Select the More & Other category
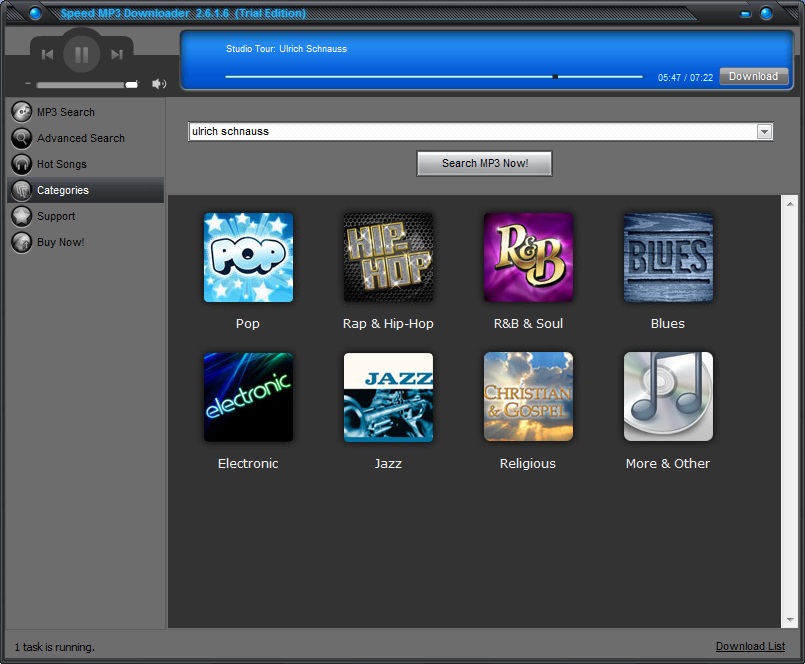The image size is (805, 664). point(667,396)
